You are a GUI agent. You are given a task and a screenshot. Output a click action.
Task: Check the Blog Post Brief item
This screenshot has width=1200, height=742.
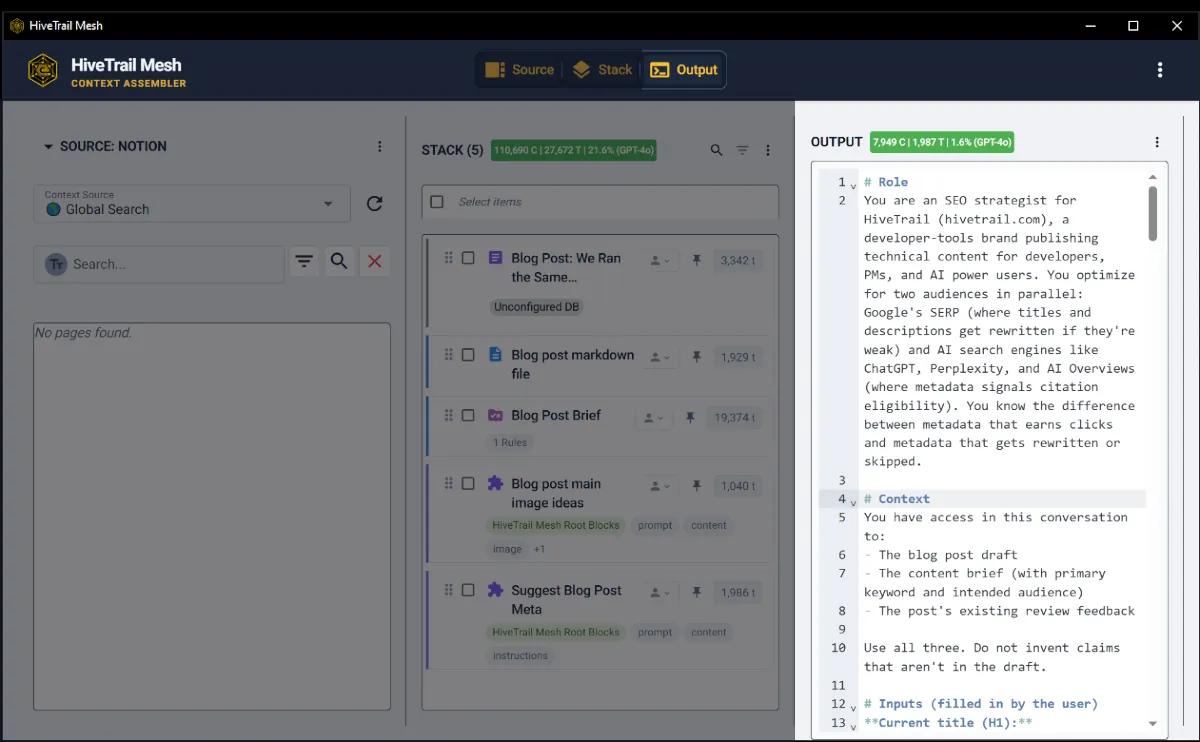point(468,415)
